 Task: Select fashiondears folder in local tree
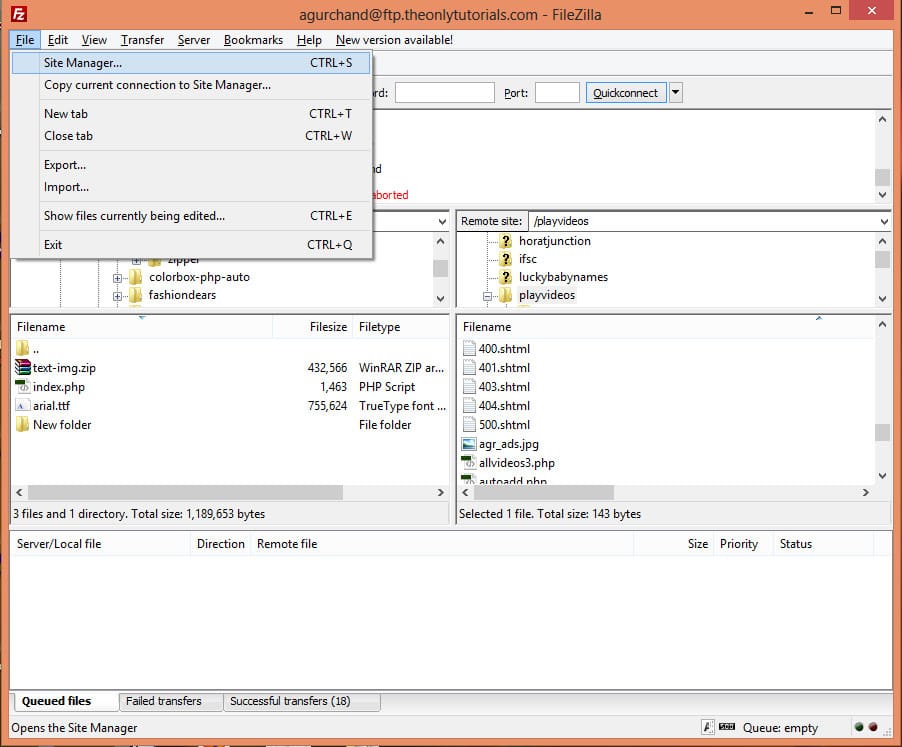pyautogui.click(x=182, y=295)
